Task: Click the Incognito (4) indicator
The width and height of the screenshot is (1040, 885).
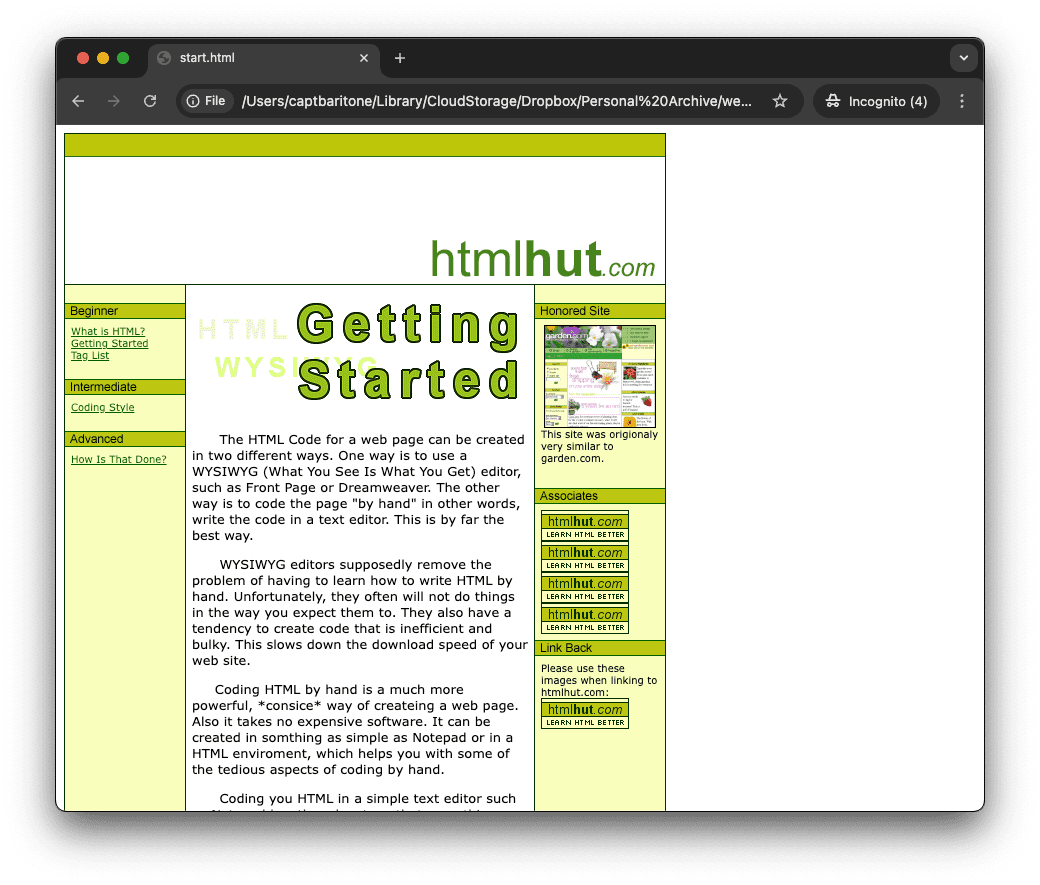Action: [876, 101]
